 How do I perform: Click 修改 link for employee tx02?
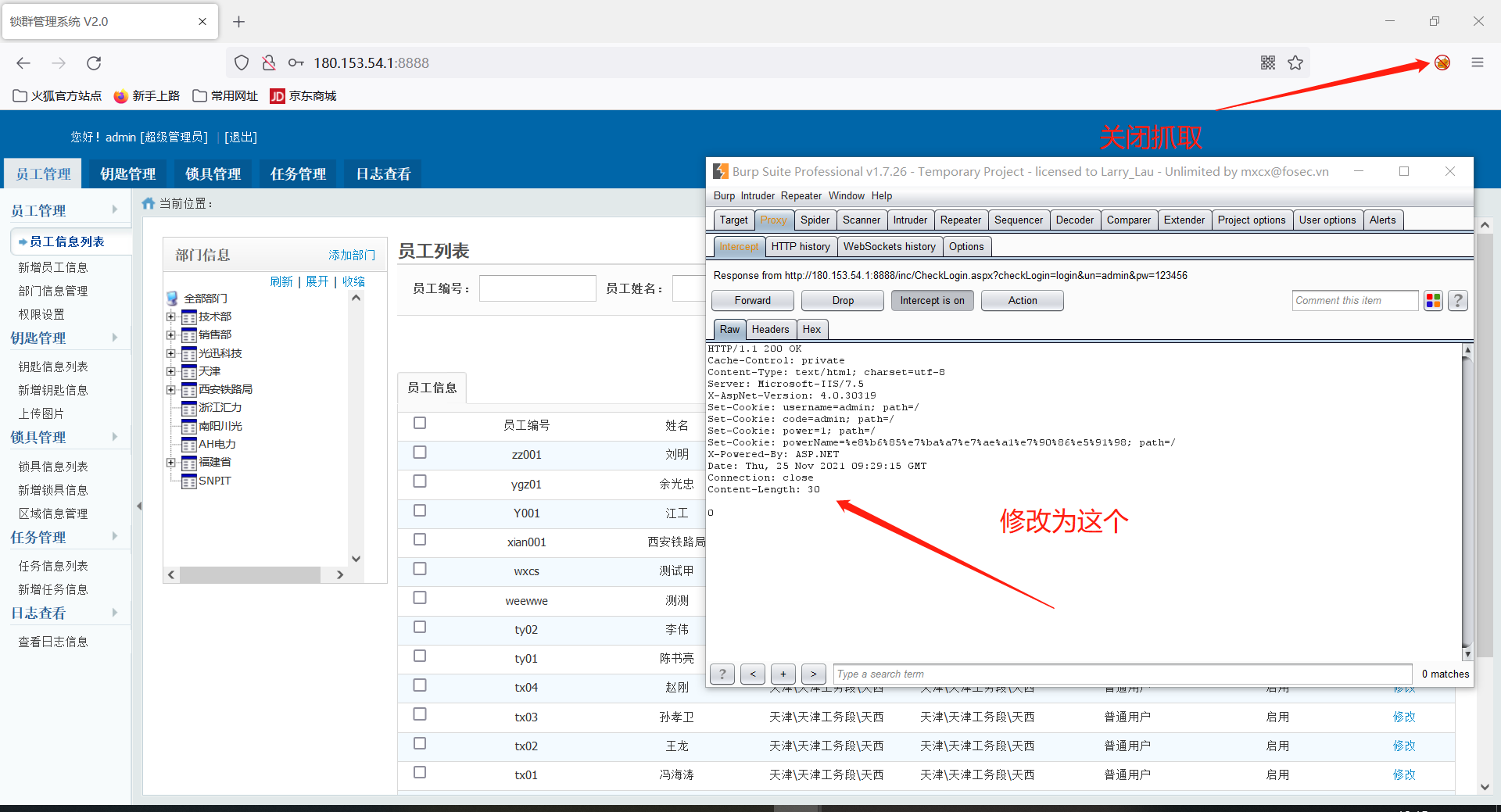pos(1404,746)
